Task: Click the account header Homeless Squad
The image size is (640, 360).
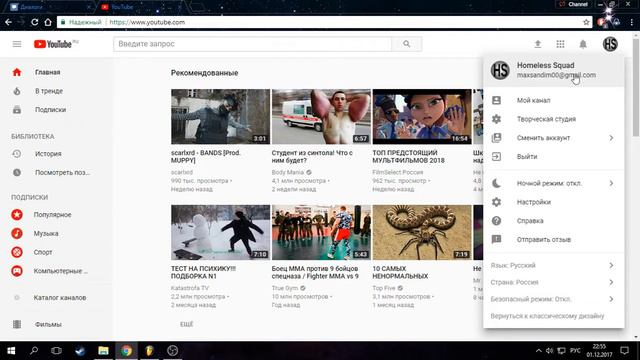Action: coord(553,70)
